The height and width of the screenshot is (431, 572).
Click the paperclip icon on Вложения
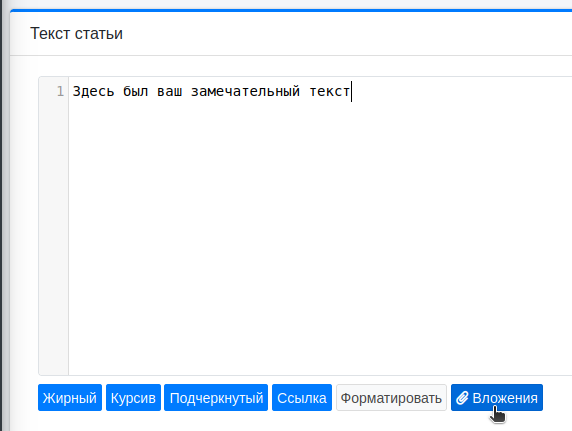(462, 398)
